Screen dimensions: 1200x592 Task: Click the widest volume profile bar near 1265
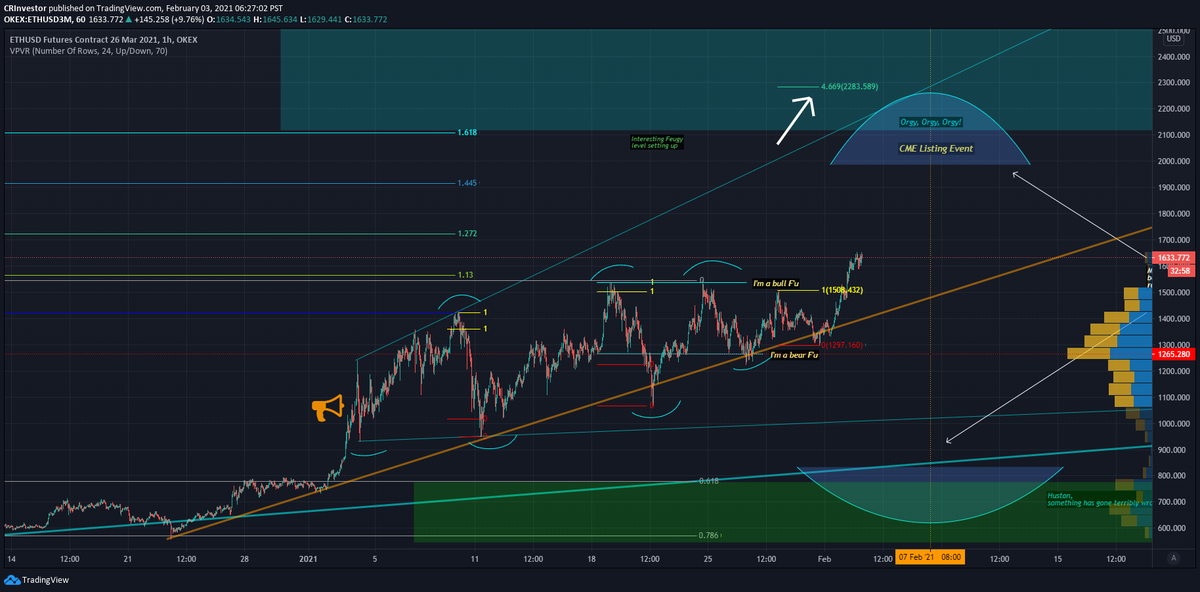[x=1110, y=354]
